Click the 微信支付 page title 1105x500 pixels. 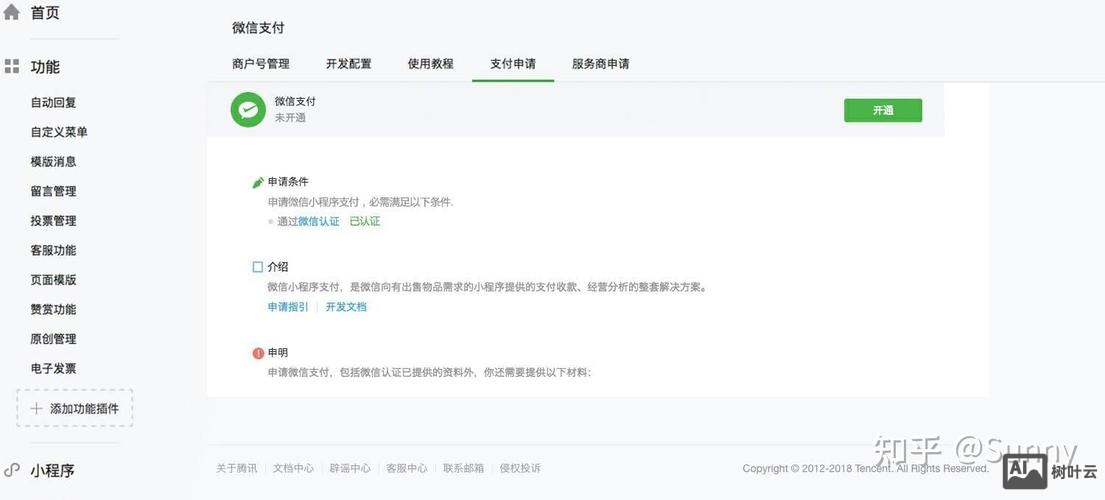click(x=258, y=28)
